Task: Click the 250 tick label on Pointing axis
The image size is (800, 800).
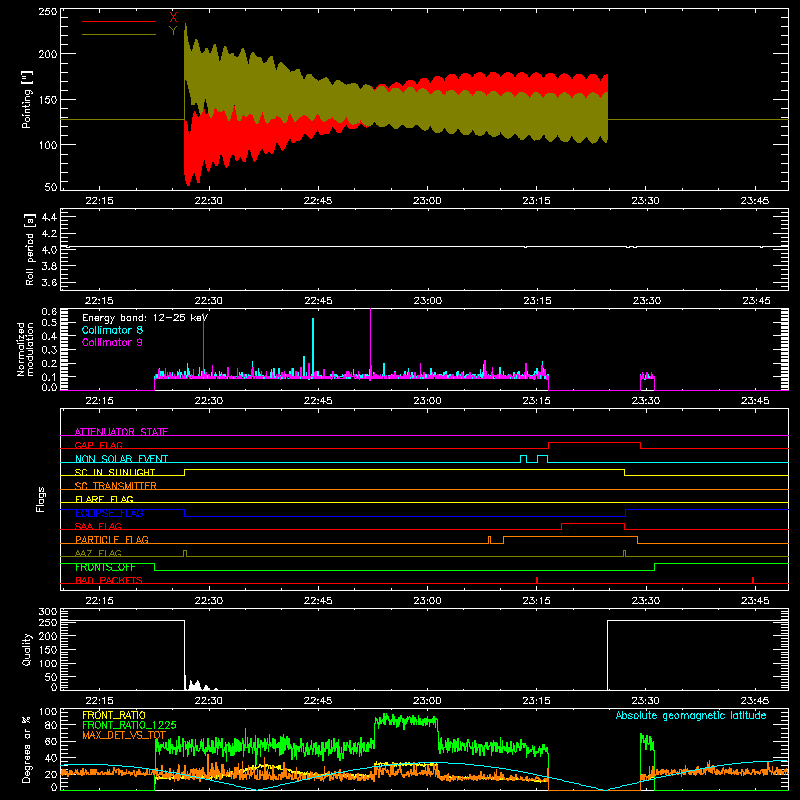Action: (47, 12)
